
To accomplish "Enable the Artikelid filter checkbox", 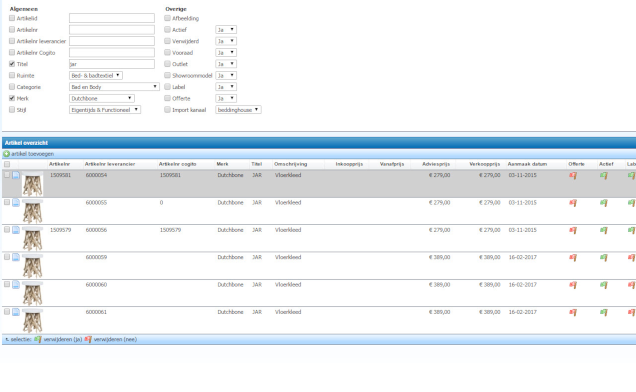I will coord(12,18).
